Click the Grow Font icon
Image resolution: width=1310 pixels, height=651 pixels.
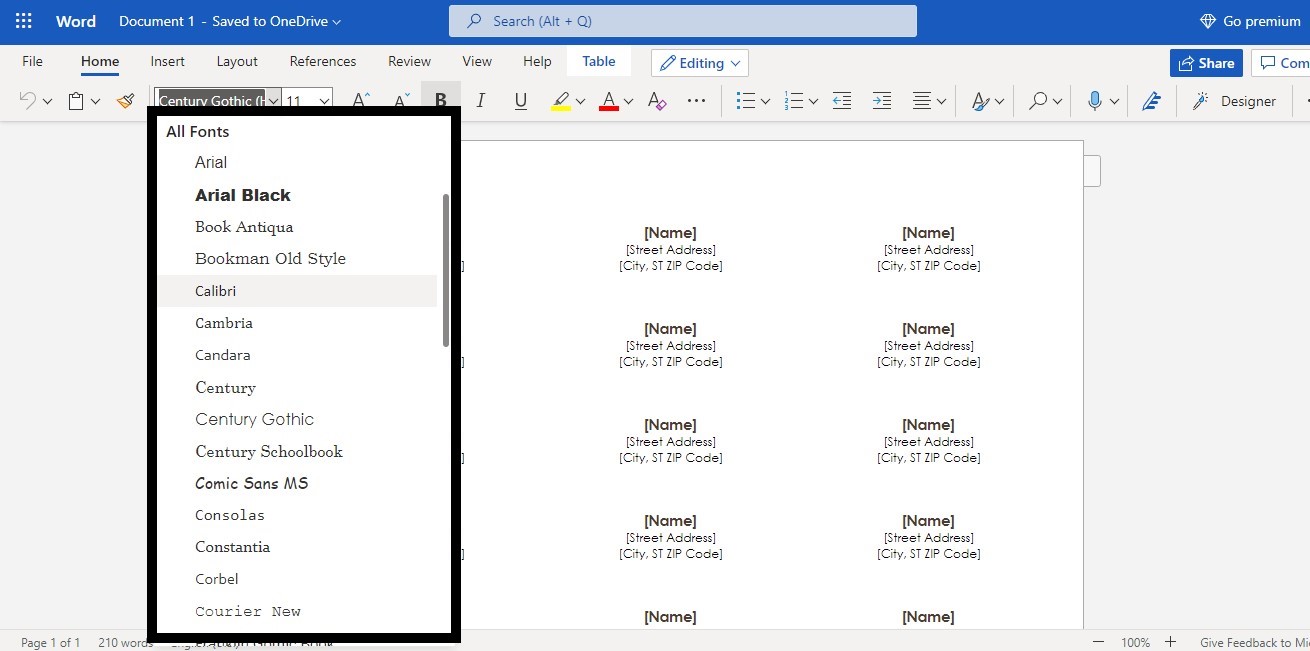click(x=361, y=101)
